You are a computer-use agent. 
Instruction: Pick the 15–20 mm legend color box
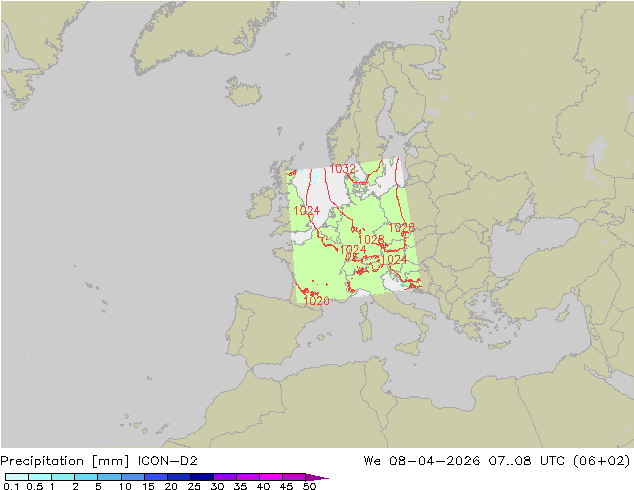pos(156,477)
